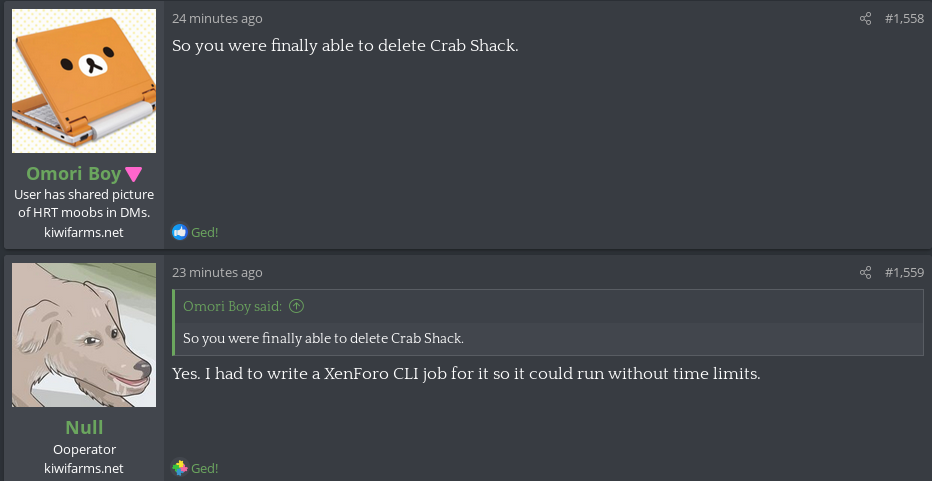This screenshot has width=932, height=481.
Task: Click the pink triangle badge beside Omori Boy
Action: point(134,175)
